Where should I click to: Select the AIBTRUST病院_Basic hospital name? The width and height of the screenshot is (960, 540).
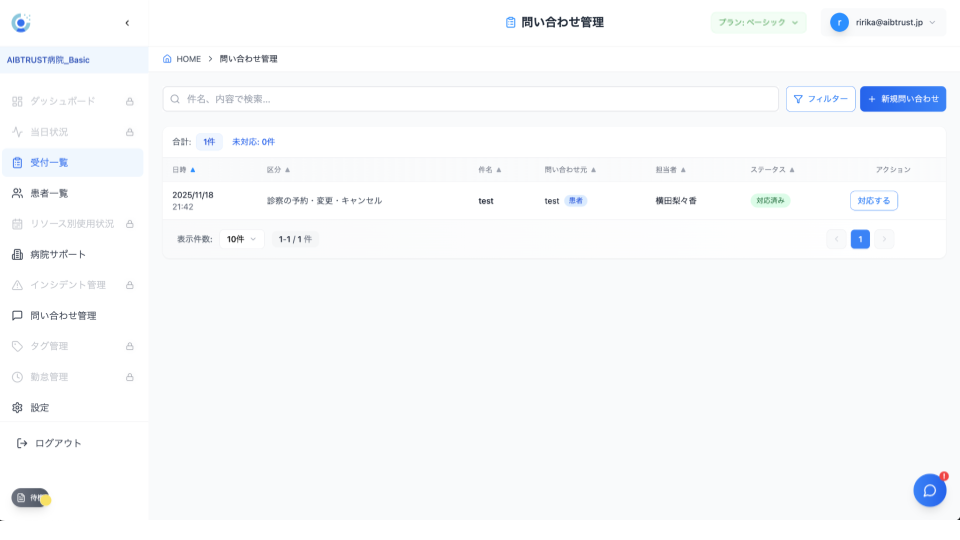(x=48, y=60)
